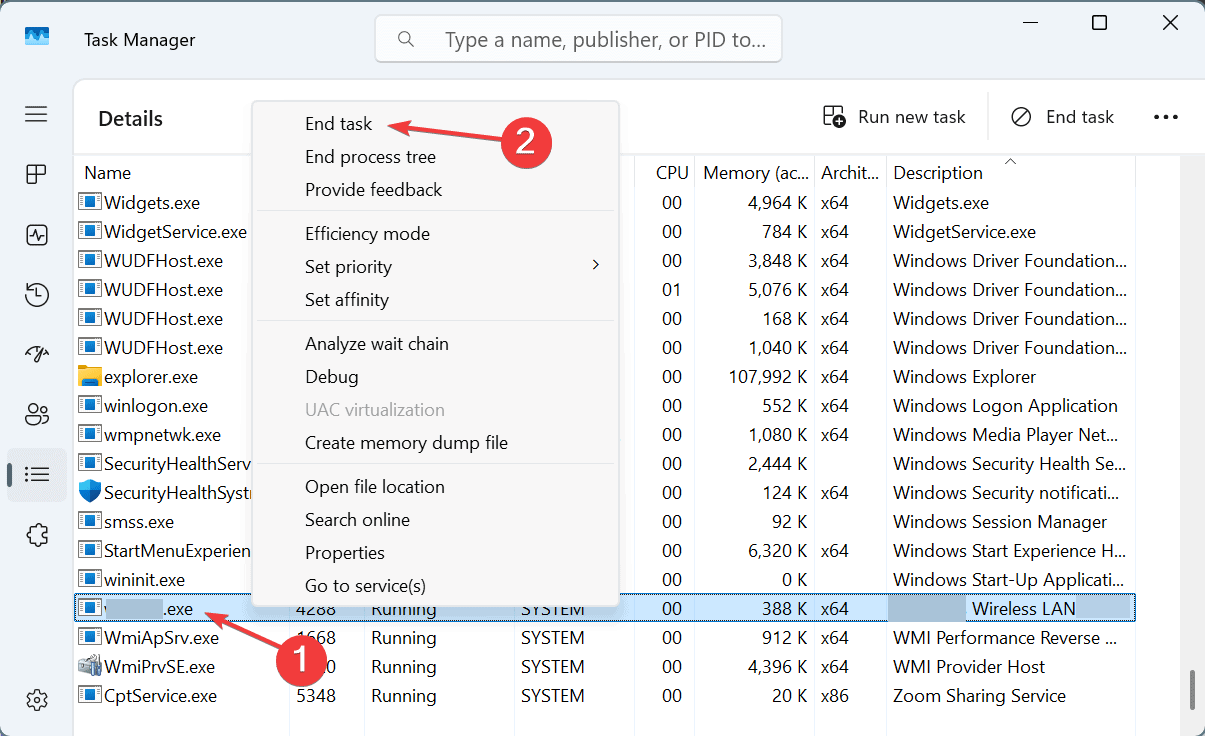Open the Services page puzzle icon

pos(37,534)
